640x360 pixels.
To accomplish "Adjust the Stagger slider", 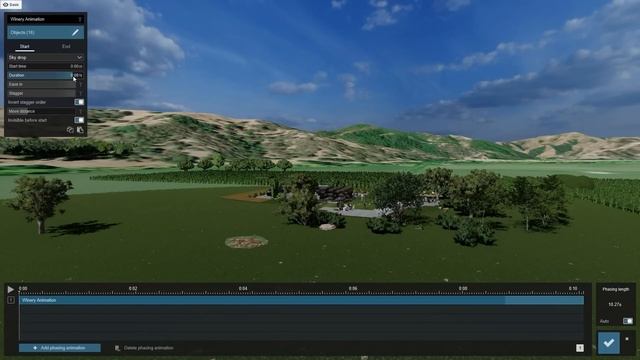I will click(45, 93).
